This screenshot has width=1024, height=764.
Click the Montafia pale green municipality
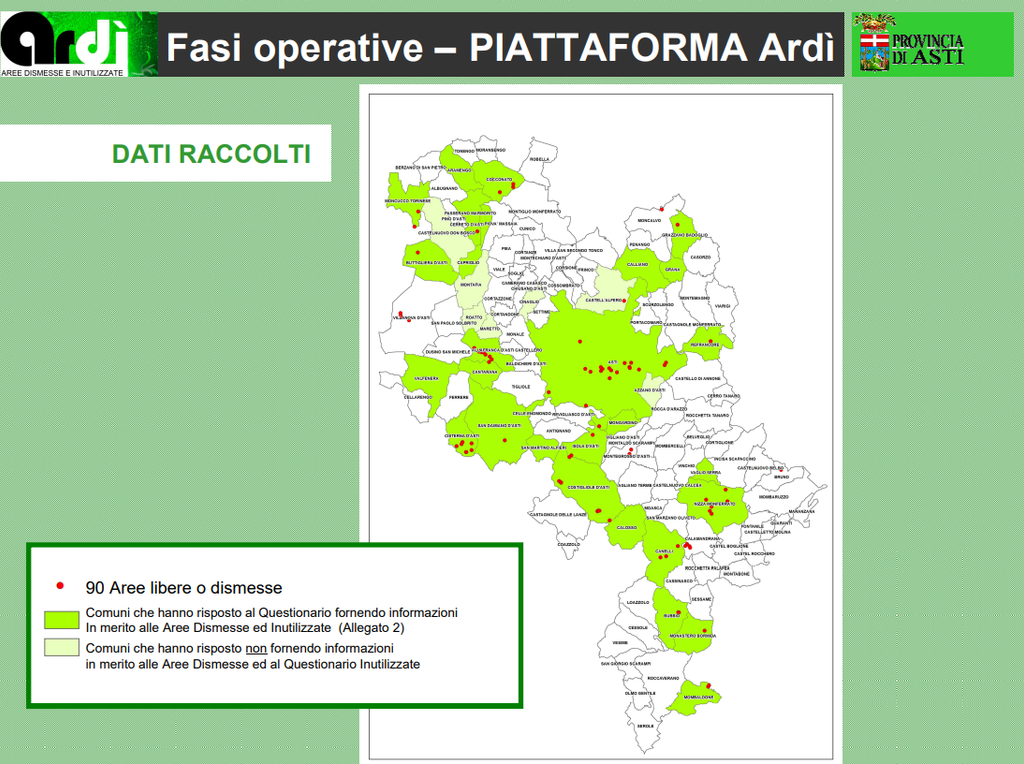(x=470, y=285)
